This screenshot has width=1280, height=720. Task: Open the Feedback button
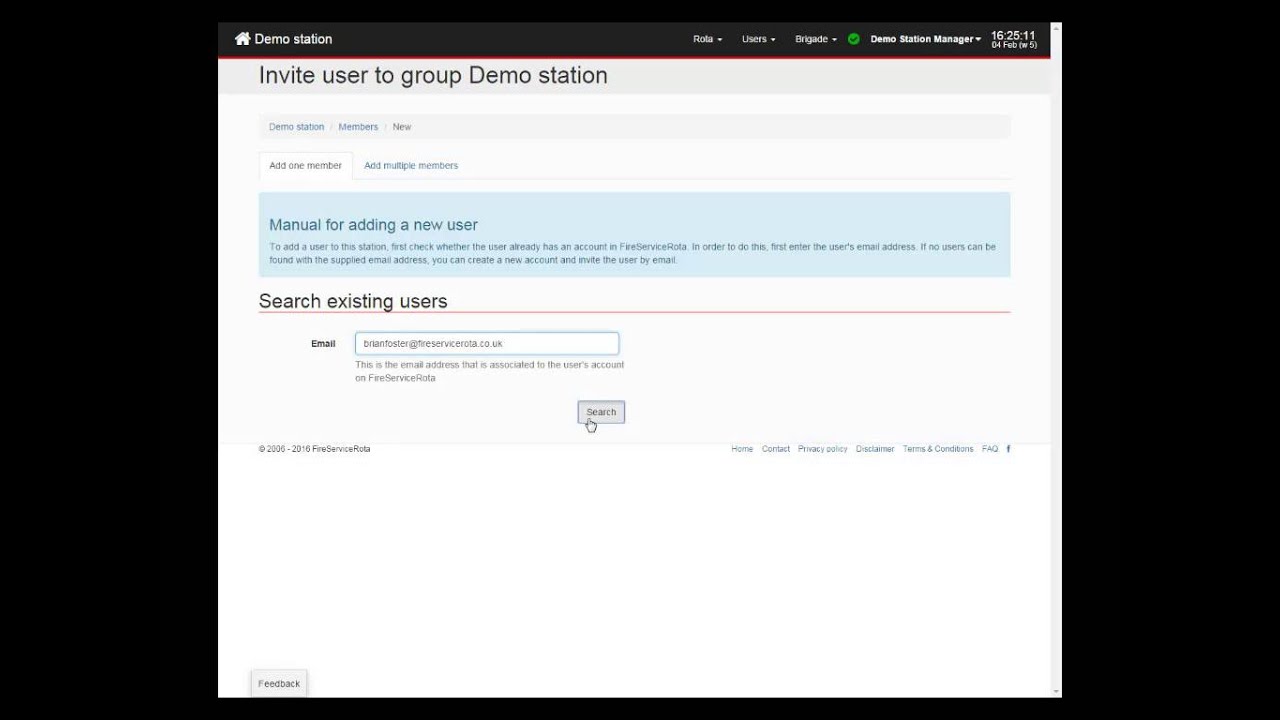coord(279,684)
